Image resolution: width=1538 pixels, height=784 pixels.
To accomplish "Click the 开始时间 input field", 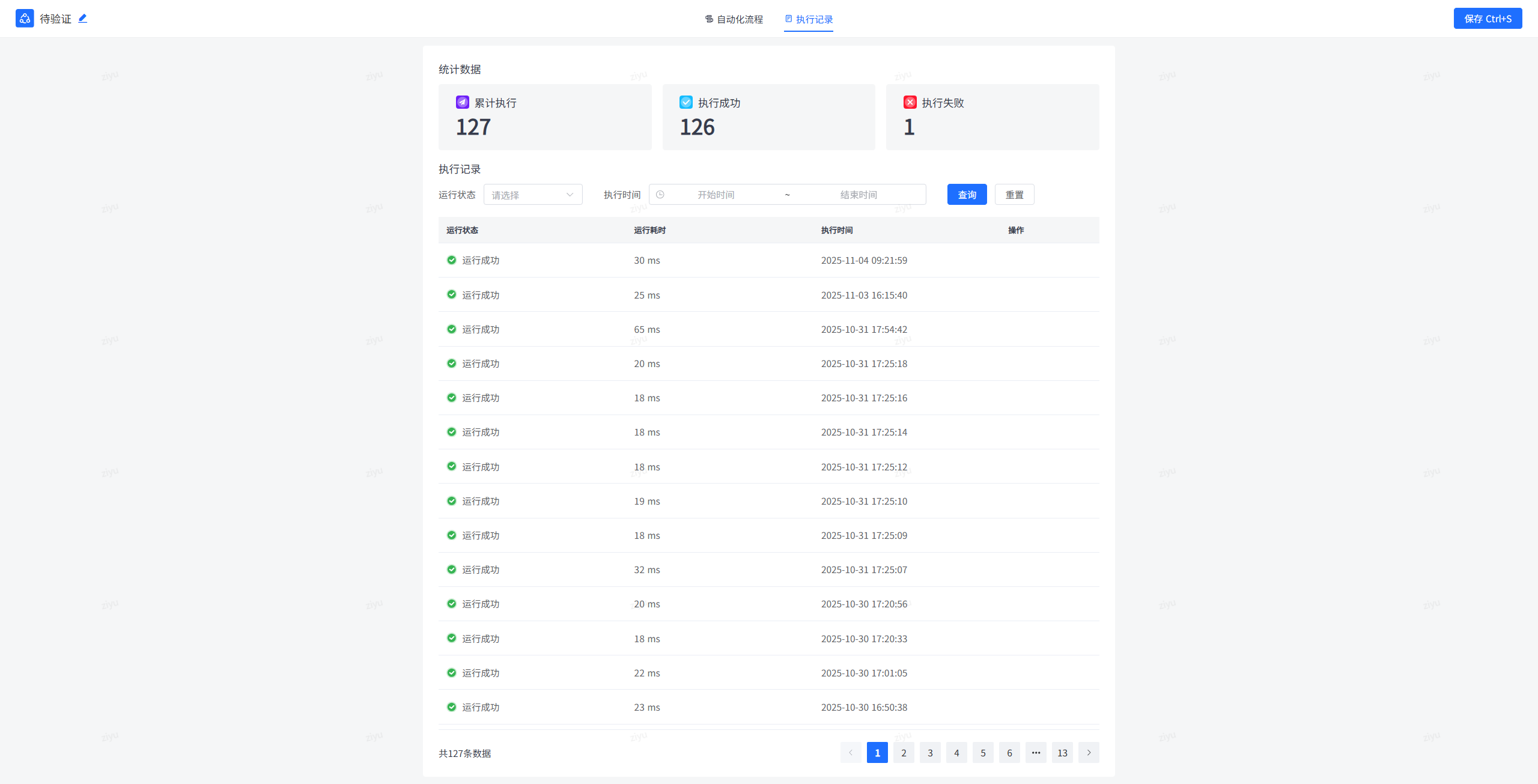I will pos(716,195).
